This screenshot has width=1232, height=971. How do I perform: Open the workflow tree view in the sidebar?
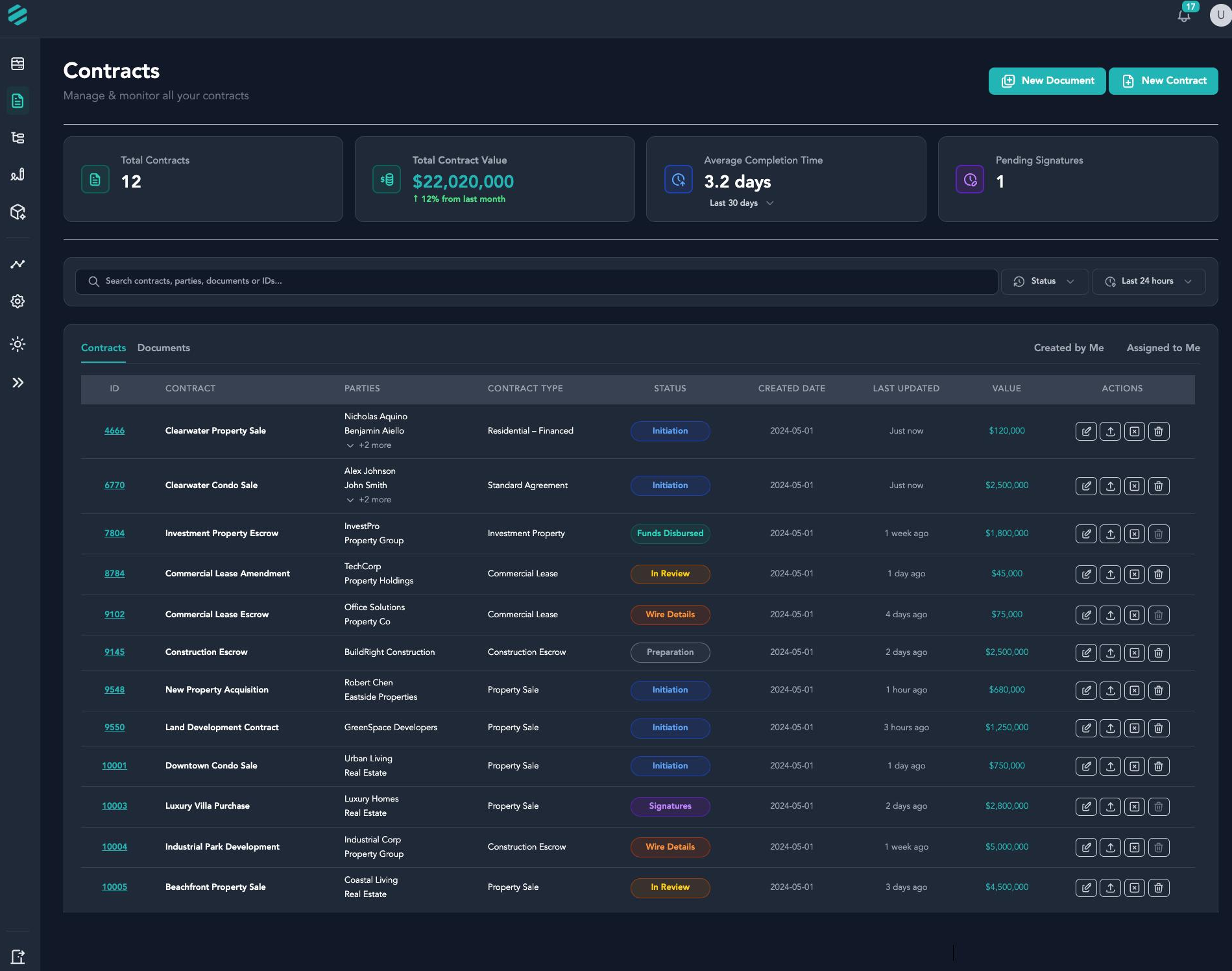[18, 138]
